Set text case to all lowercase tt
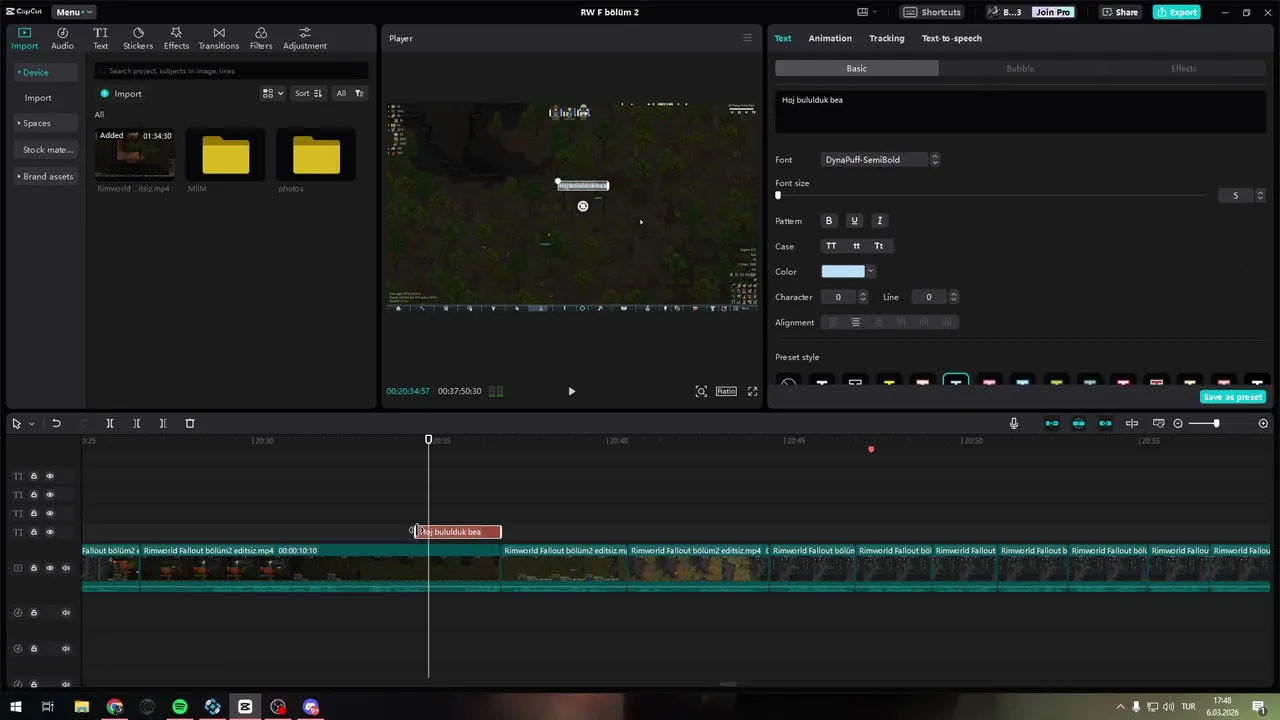Viewport: 1280px width, 720px height. coord(856,246)
